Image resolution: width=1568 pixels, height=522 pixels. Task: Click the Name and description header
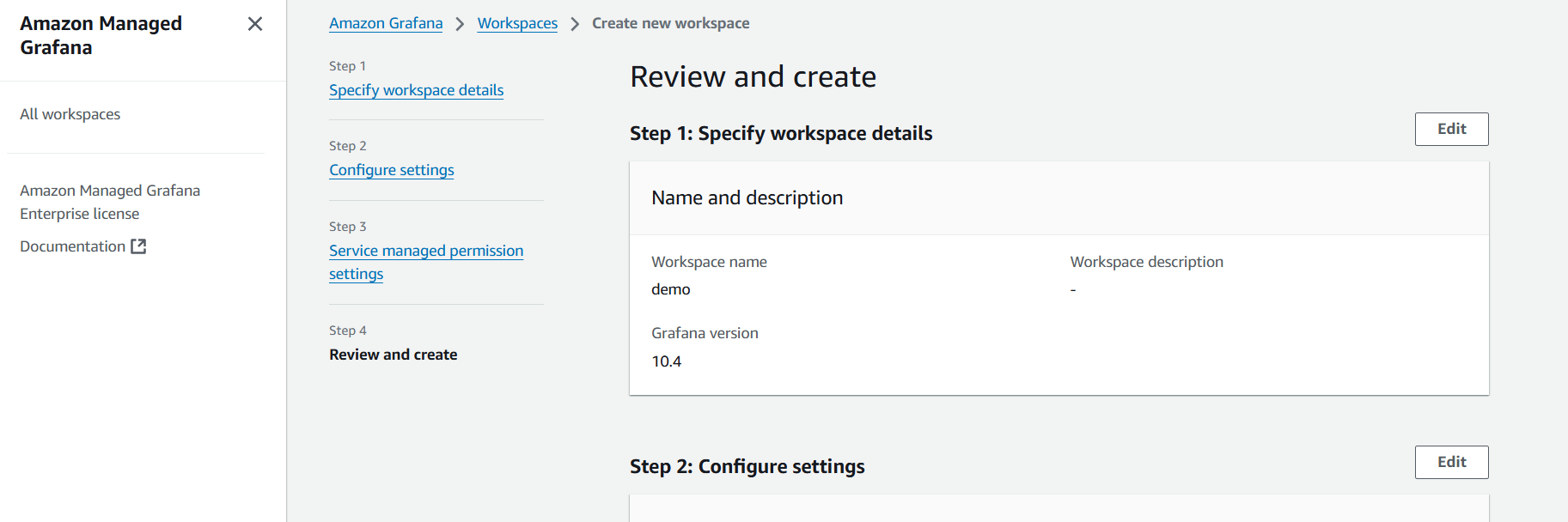[x=747, y=197]
